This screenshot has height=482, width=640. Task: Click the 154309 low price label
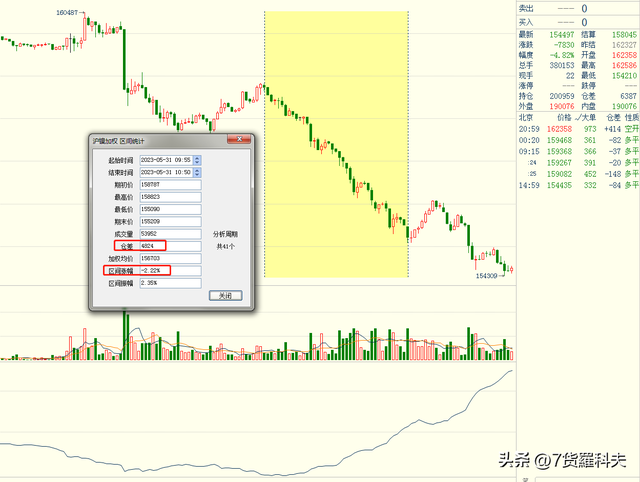pyautogui.click(x=486, y=276)
